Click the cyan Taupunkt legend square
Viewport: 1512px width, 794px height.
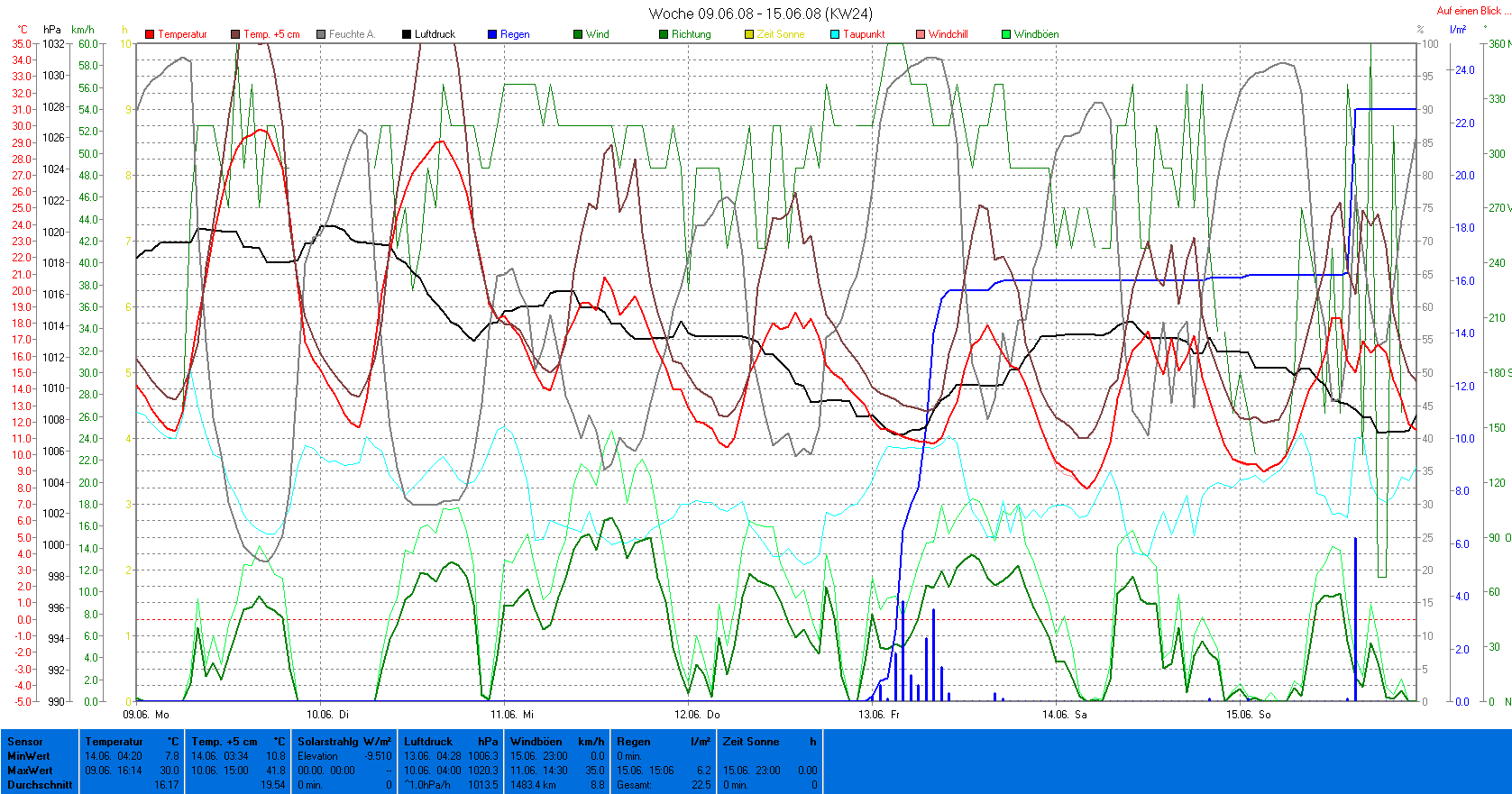pyautogui.click(x=835, y=34)
